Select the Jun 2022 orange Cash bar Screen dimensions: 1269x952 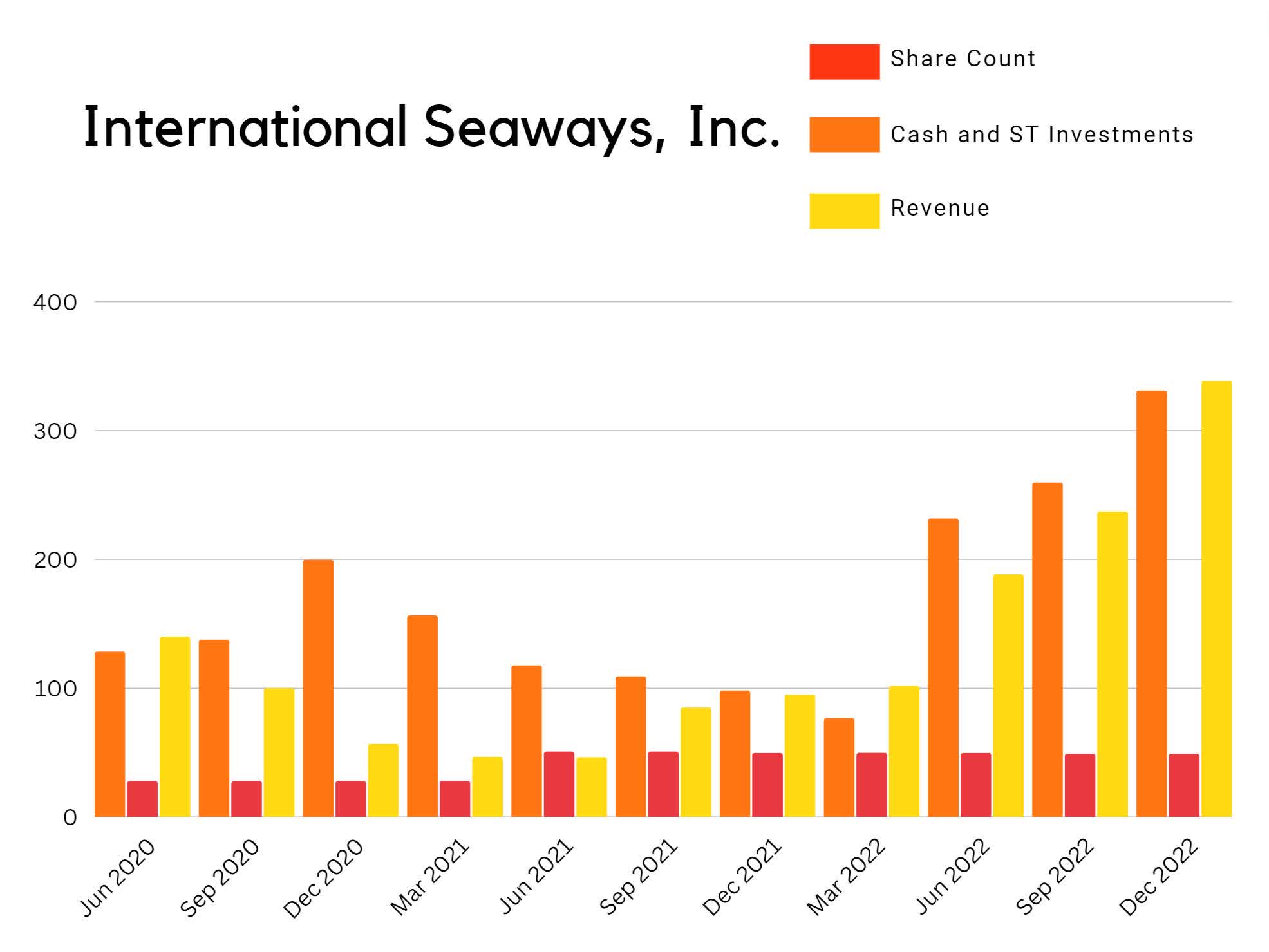[943, 668]
